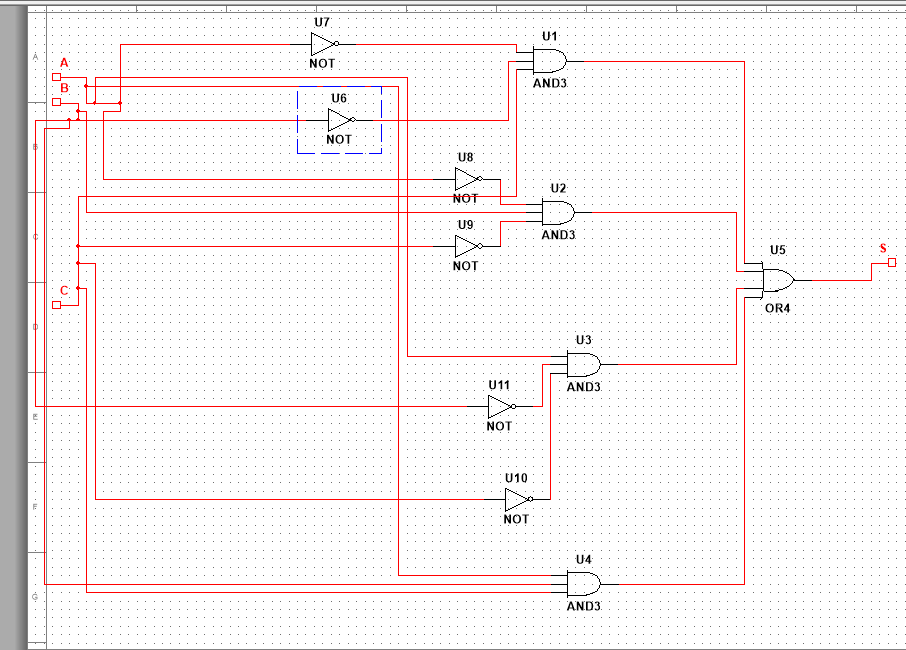Select the U2 AND3 gate

pos(557,211)
